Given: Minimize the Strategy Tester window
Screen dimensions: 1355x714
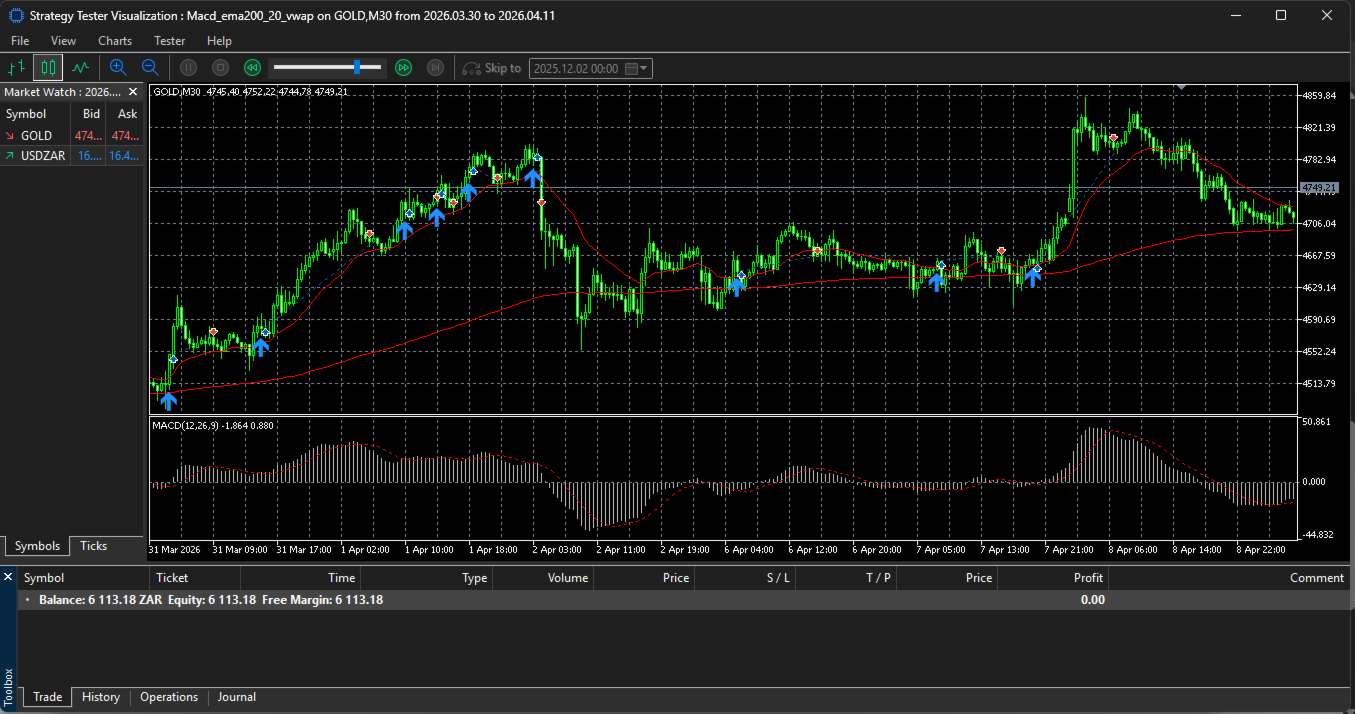Looking at the screenshot, I should [1235, 15].
